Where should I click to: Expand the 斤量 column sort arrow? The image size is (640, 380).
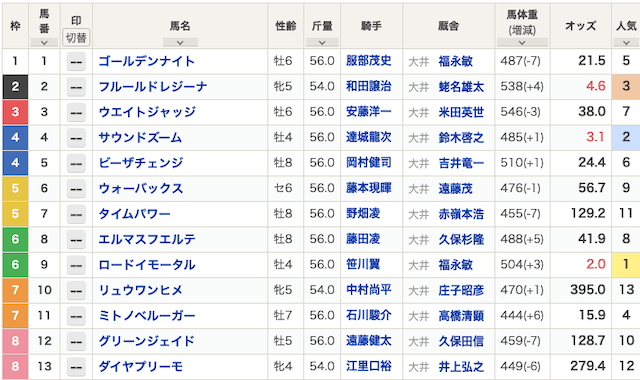coord(322,42)
